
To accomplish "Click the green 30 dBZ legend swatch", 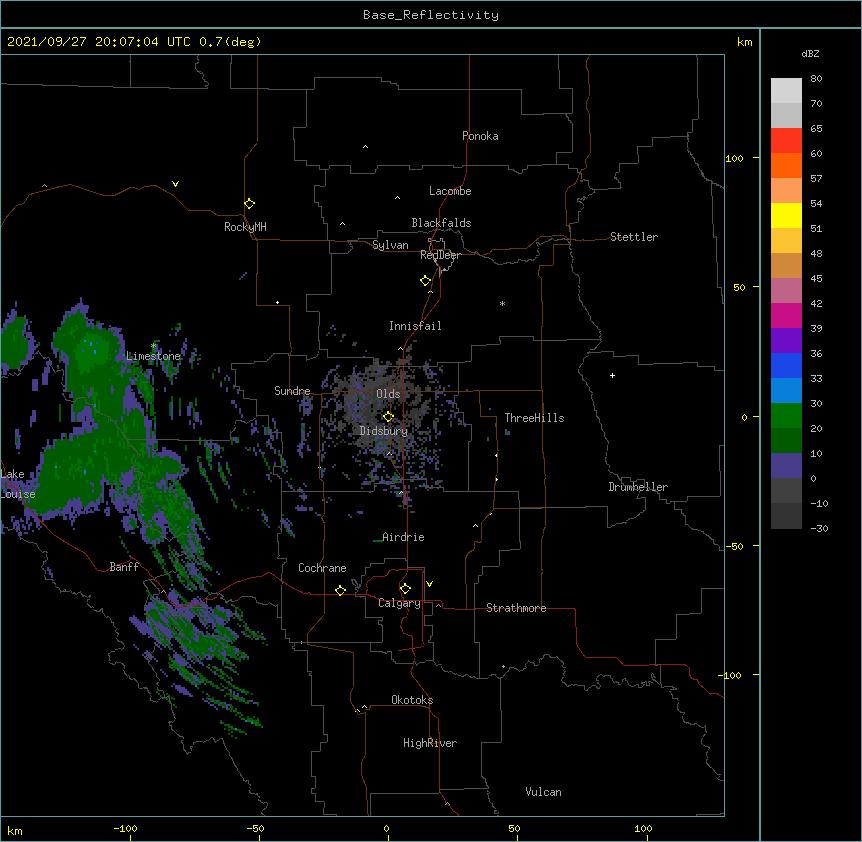I will [786, 415].
